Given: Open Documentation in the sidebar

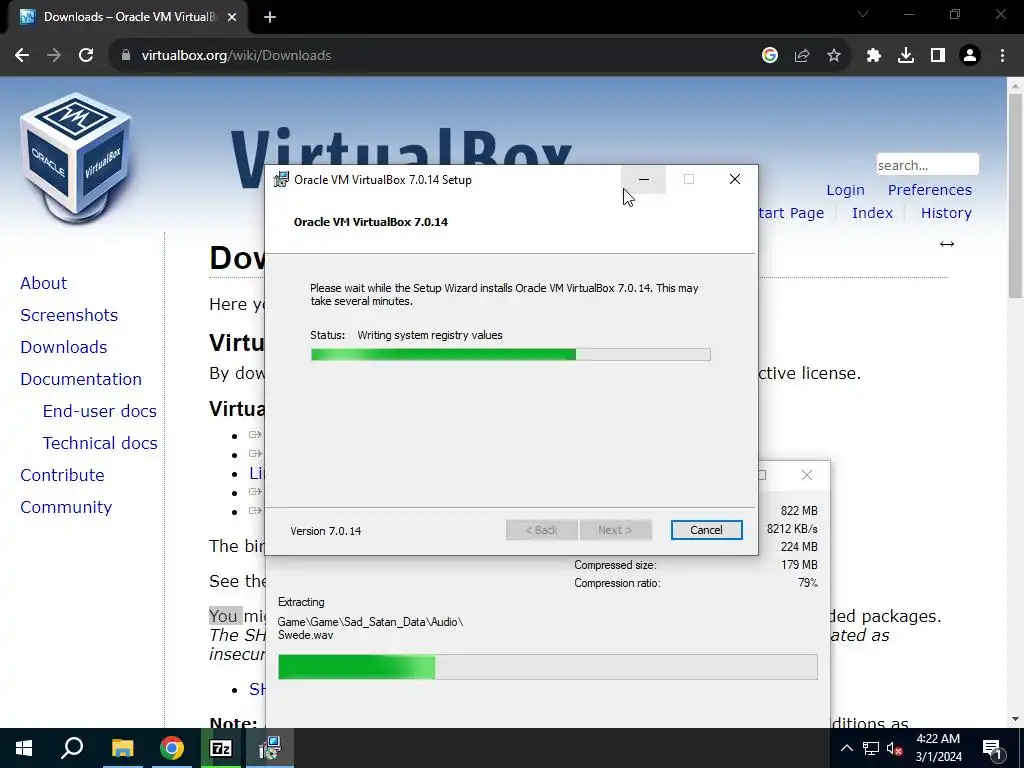Looking at the screenshot, I should 81,379.
